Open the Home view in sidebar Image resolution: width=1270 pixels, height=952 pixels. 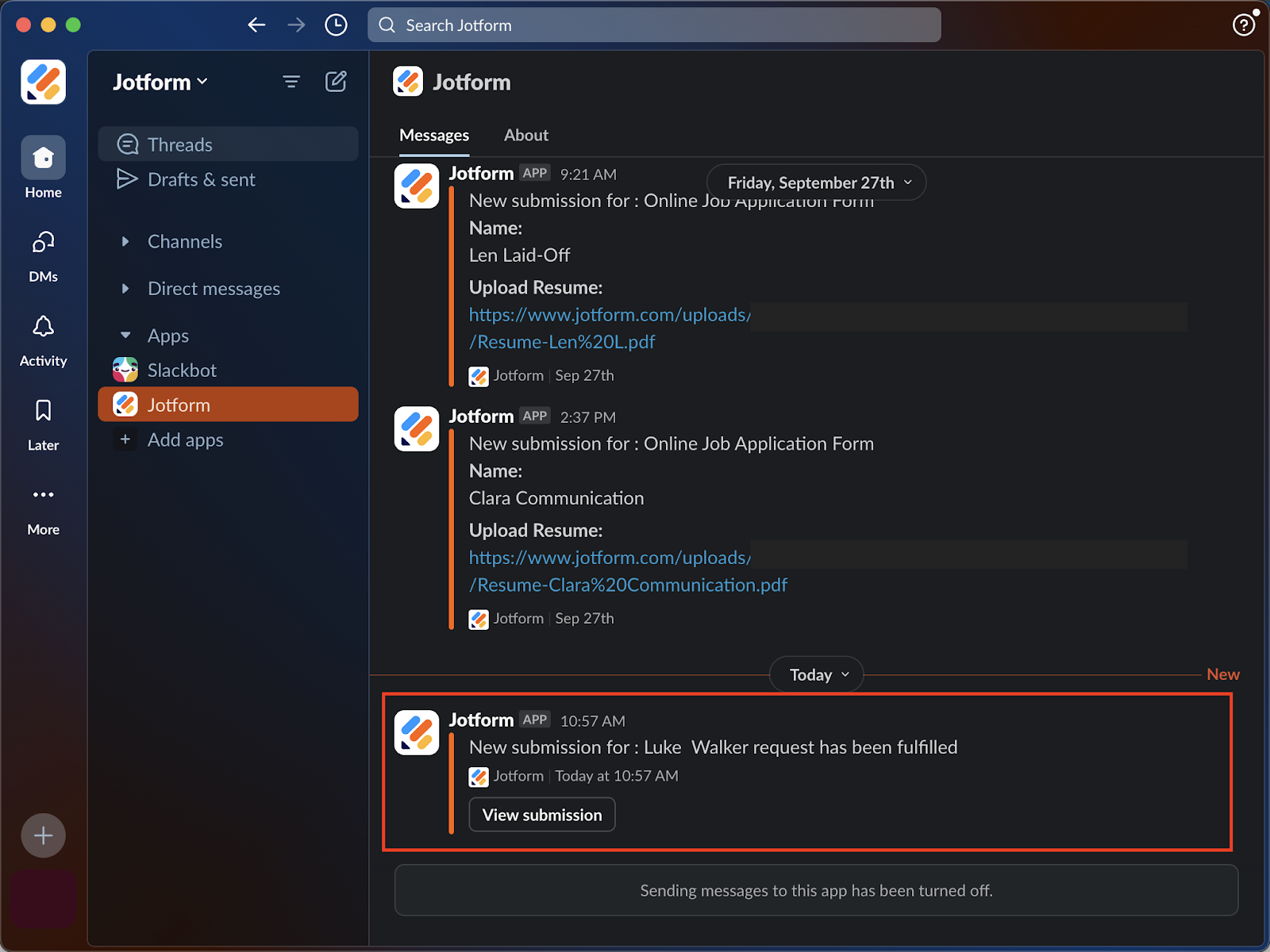click(43, 158)
